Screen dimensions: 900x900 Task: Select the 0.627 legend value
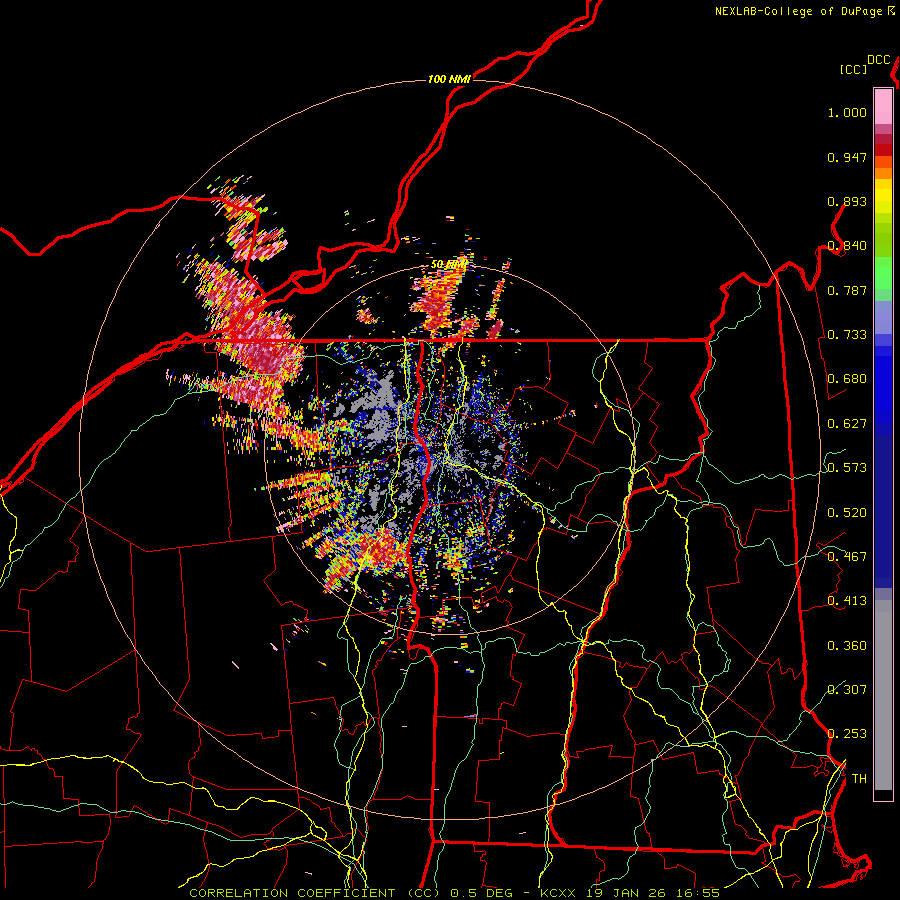pos(847,424)
